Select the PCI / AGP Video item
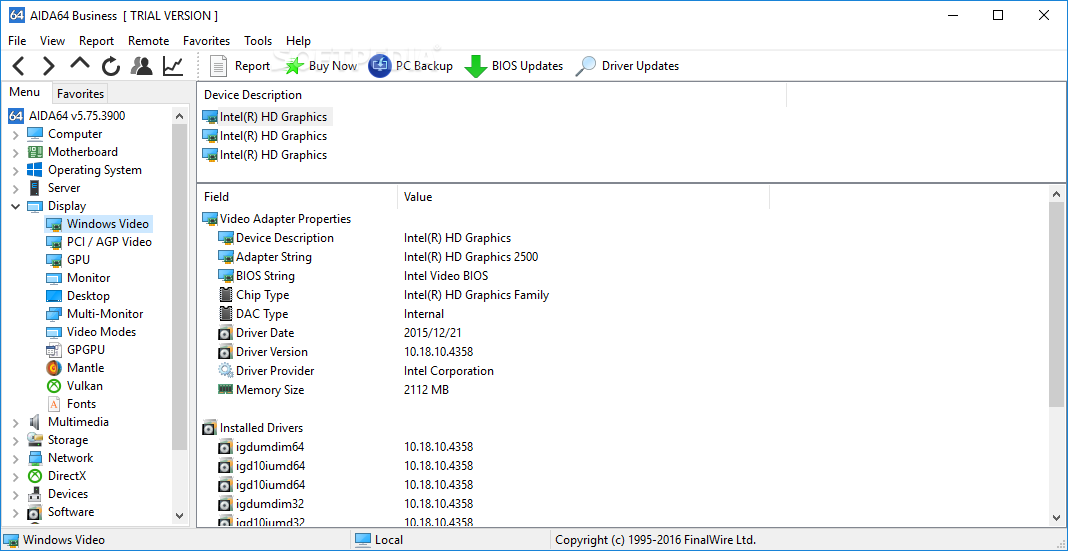The width and height of the screenshot is (1068, 551). tap(100, 242)
